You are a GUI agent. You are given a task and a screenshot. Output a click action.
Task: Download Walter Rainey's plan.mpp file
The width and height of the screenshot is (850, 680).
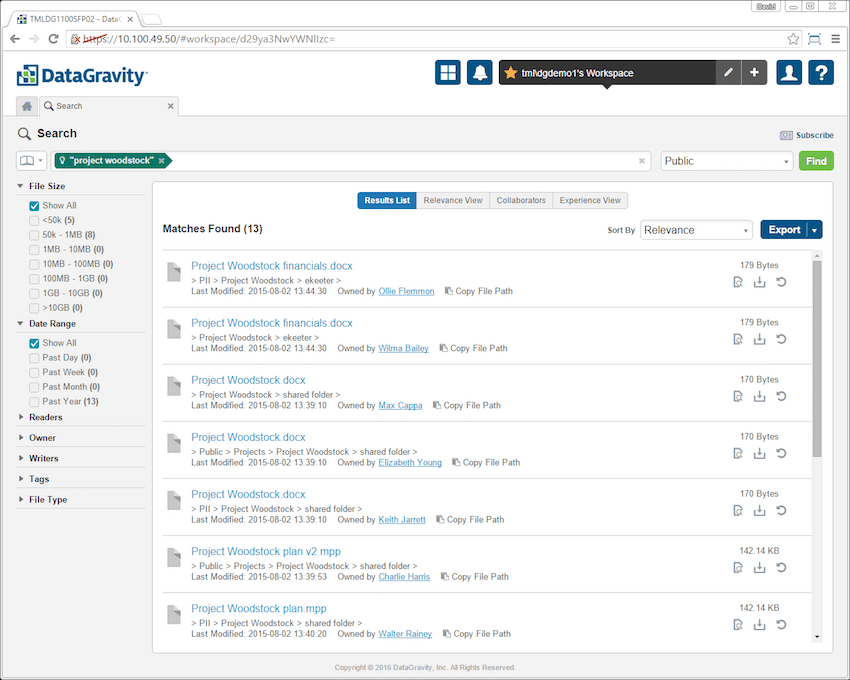759,625
